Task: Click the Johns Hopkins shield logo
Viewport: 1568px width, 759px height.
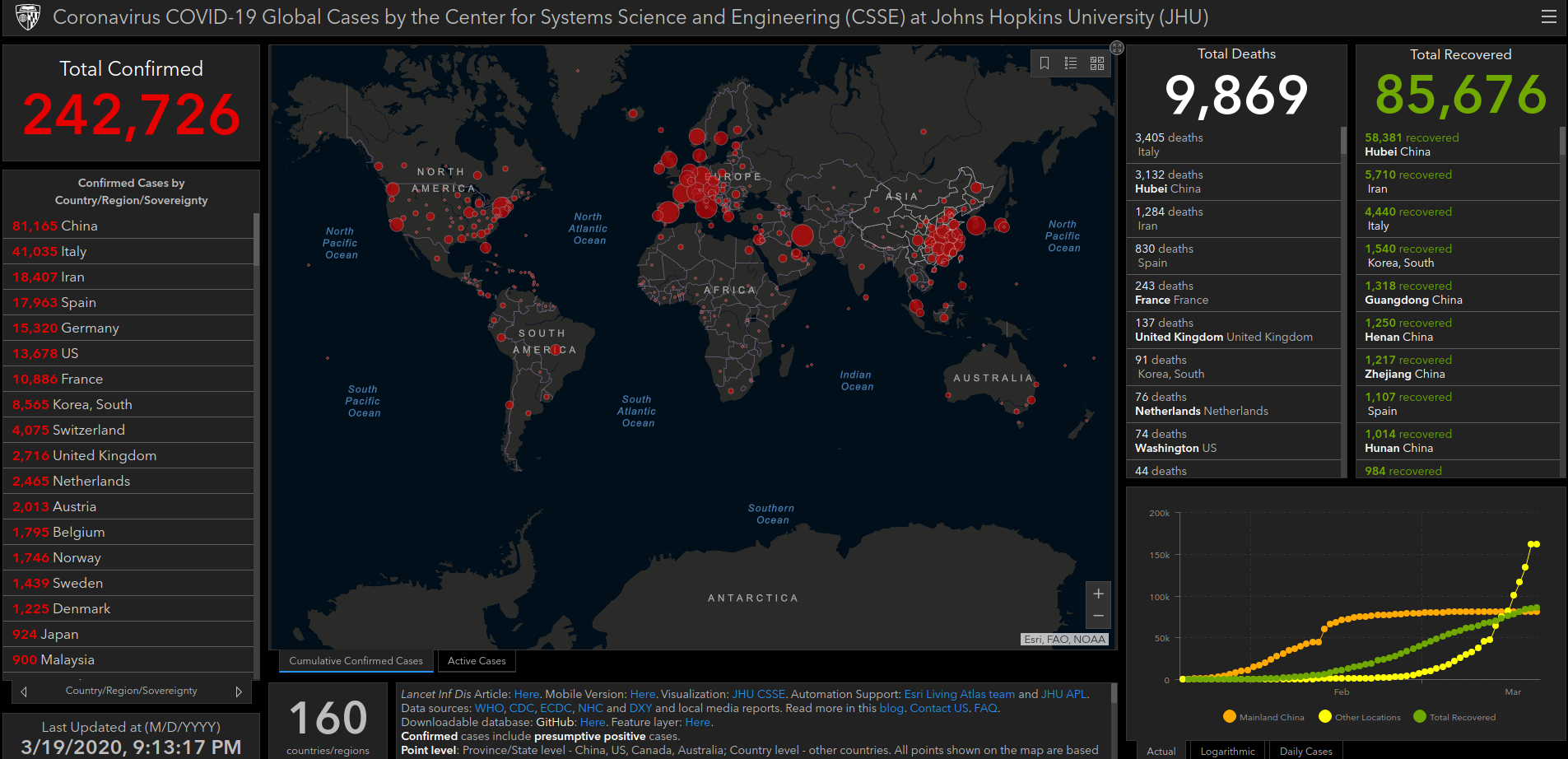Action: coord(27,16)
